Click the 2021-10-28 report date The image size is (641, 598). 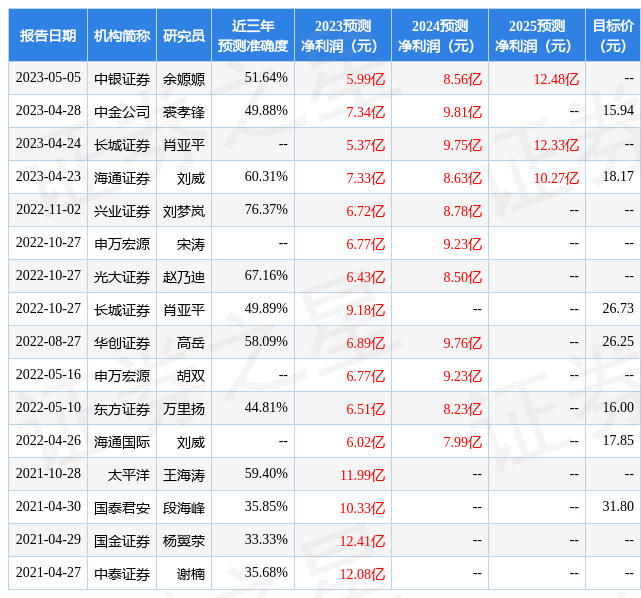point(47,474)
